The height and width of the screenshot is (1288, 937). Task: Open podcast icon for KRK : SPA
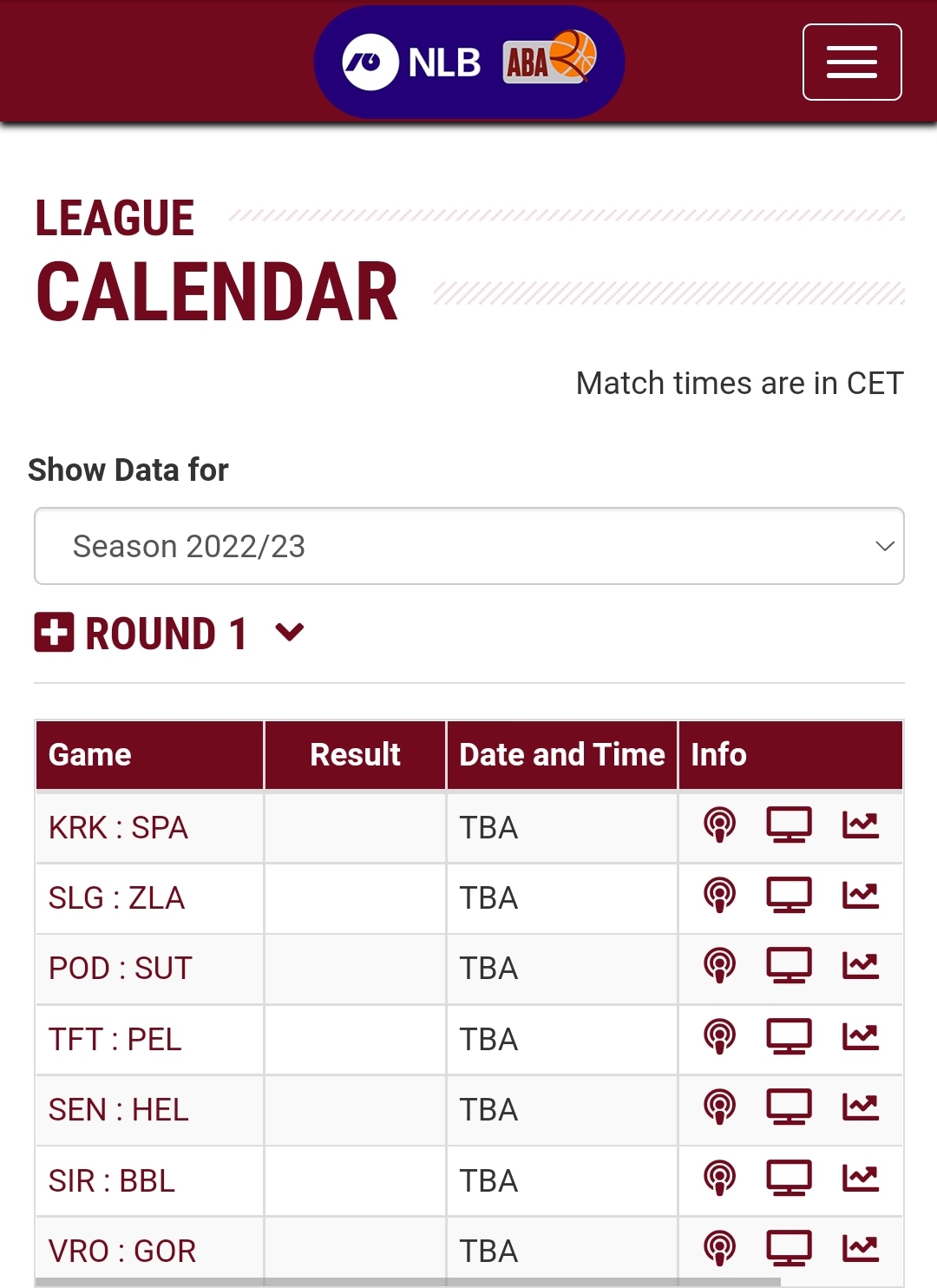719,825
